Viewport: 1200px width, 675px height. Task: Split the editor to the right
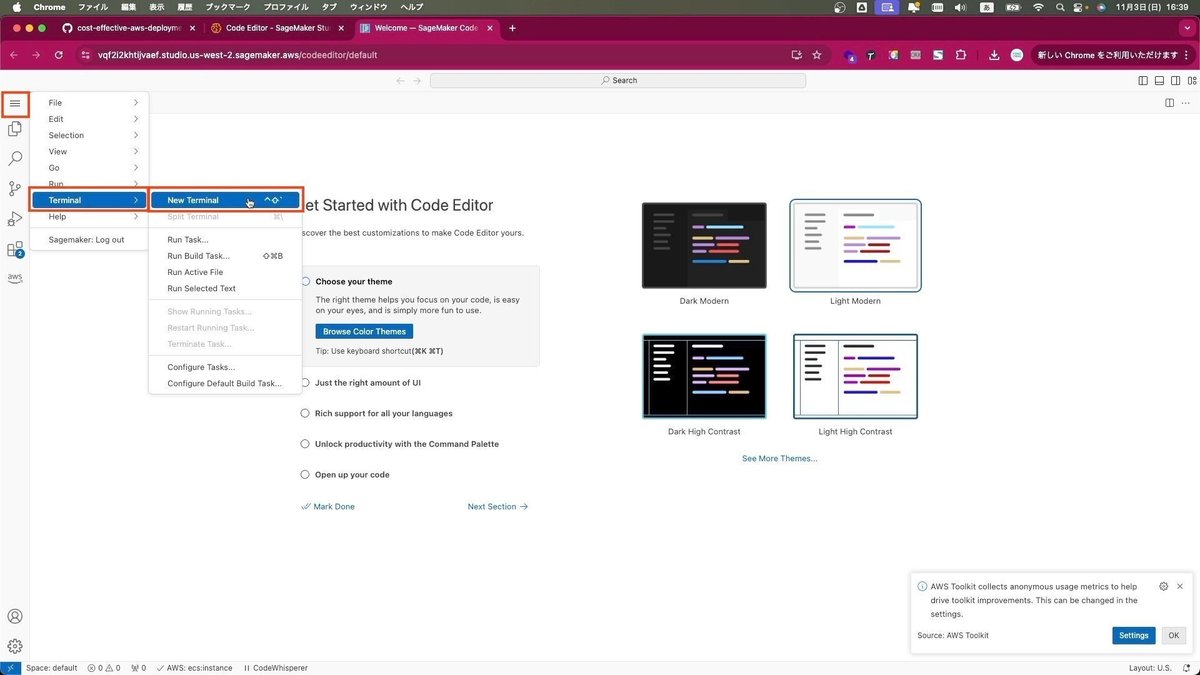coord(1170,103)
